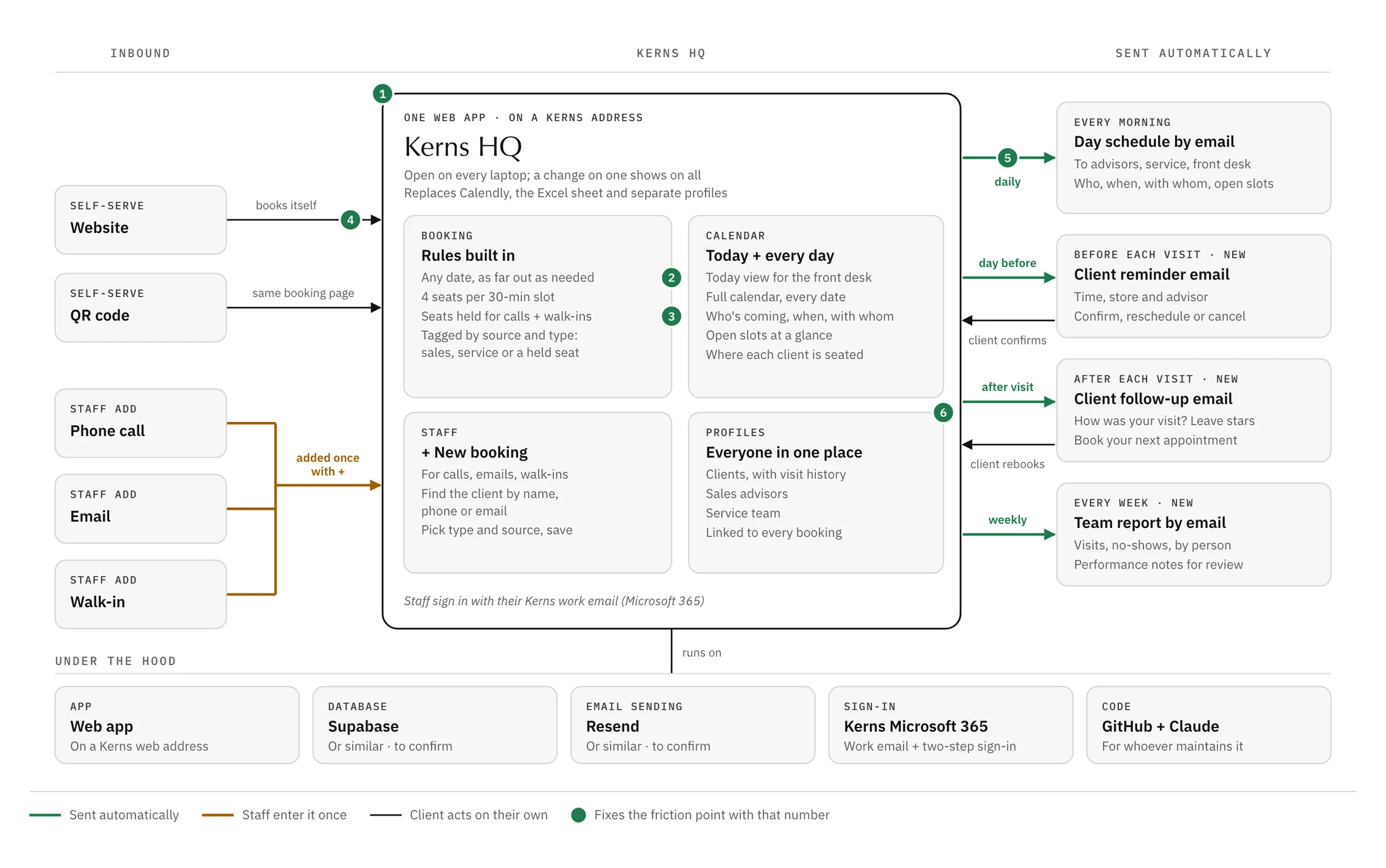Click the GitHub + Claude code card
The height and width of the screenshot is (868, 1386).
click(x=1208, y=725)
